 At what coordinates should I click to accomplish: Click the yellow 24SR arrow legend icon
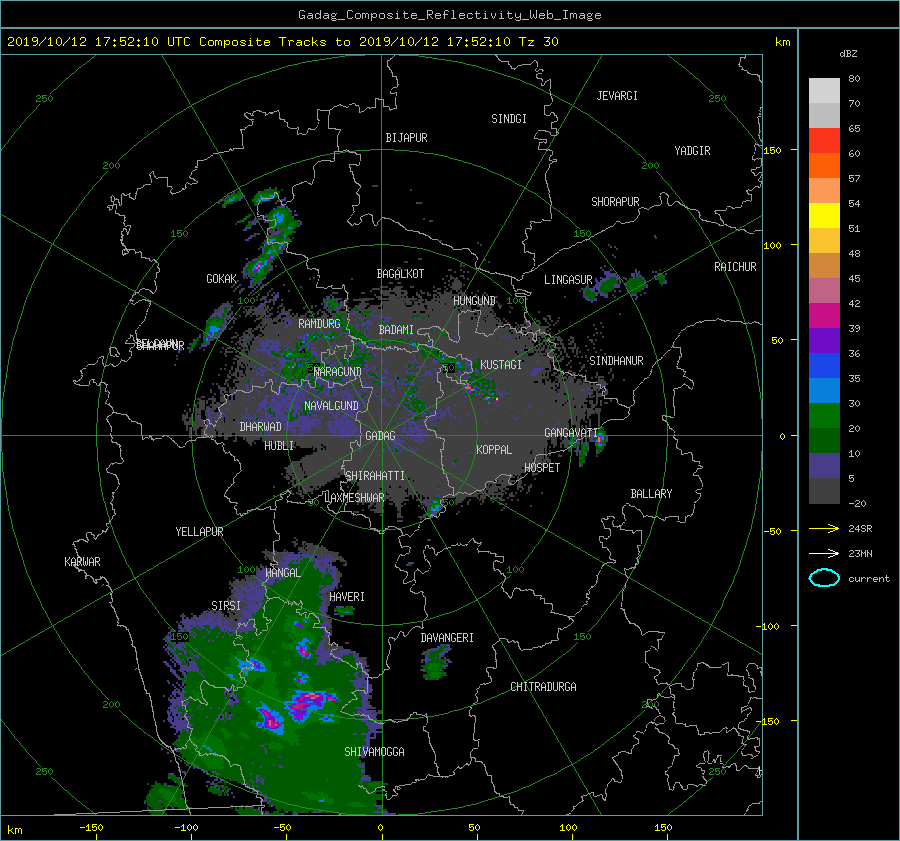(824, 528)
